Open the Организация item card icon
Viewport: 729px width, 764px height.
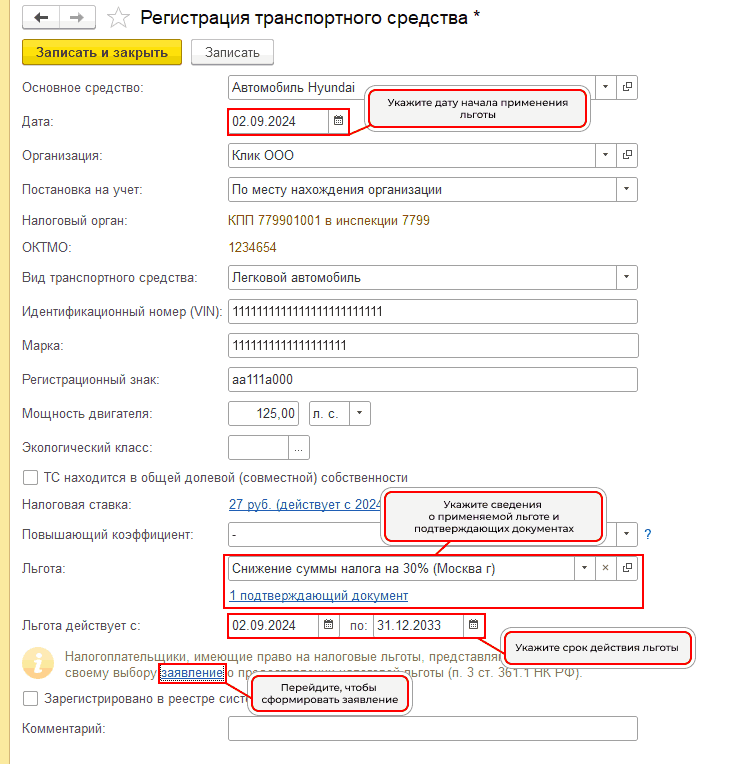628,156
